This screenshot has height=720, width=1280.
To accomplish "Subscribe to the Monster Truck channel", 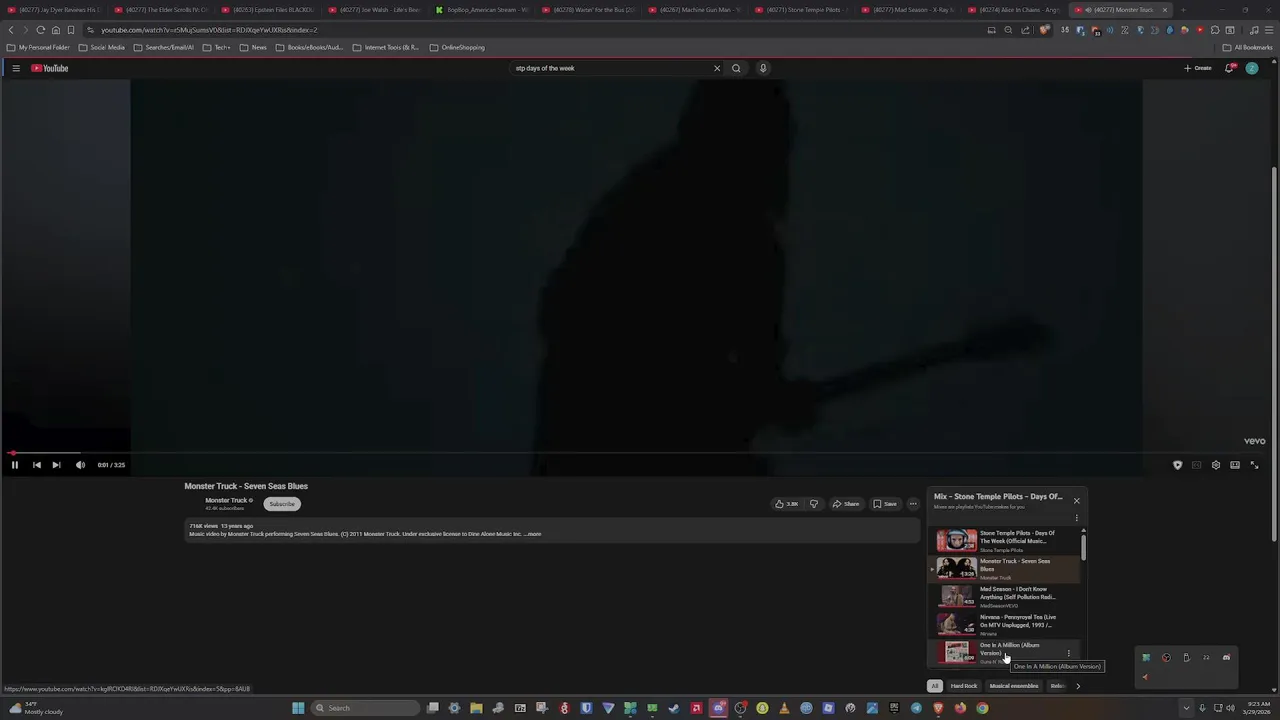I will pos(282,504).
